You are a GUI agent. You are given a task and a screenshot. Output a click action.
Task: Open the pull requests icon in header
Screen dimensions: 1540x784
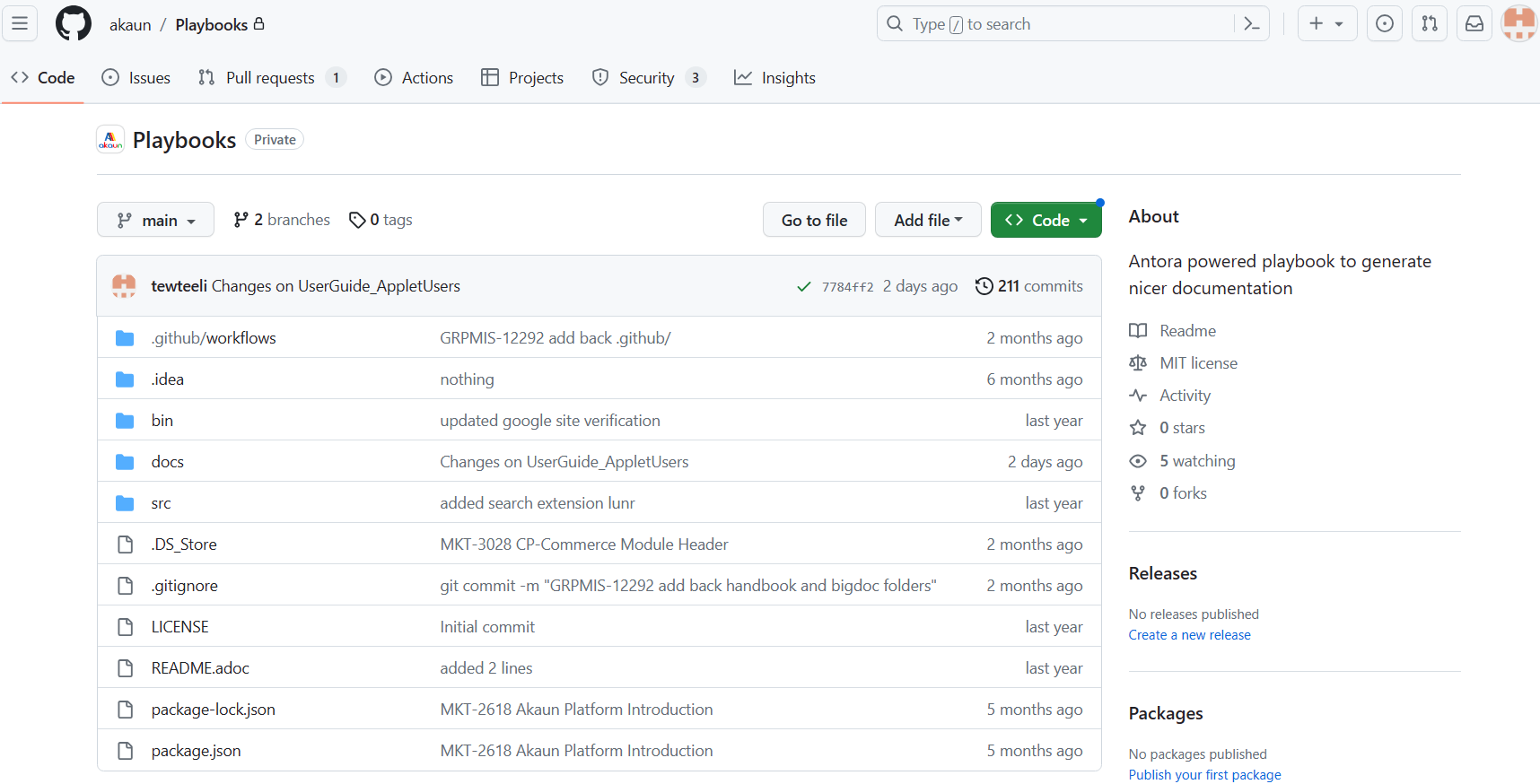click(1430, 24)
